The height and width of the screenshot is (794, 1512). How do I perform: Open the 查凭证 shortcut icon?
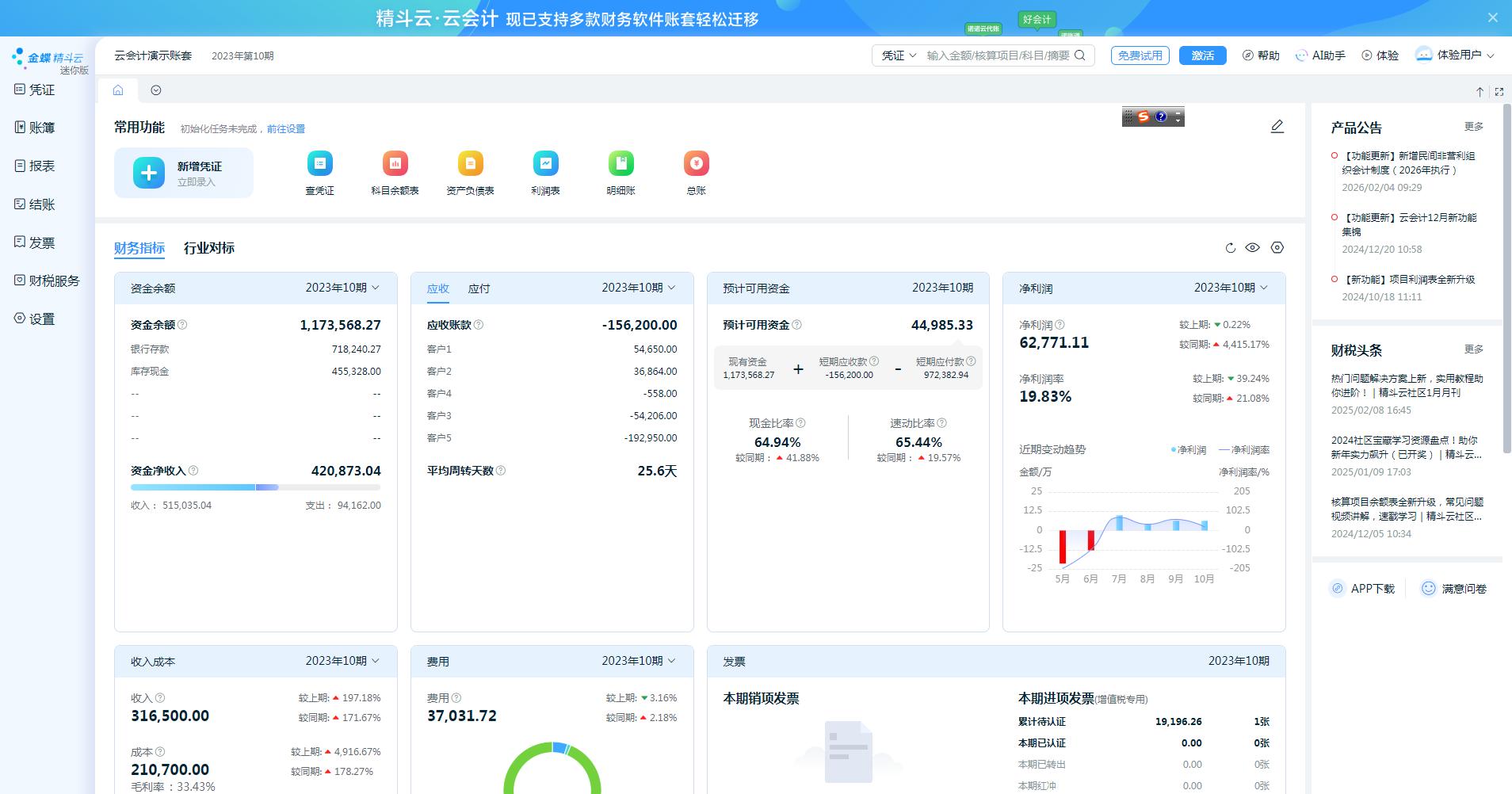point(319,164)
